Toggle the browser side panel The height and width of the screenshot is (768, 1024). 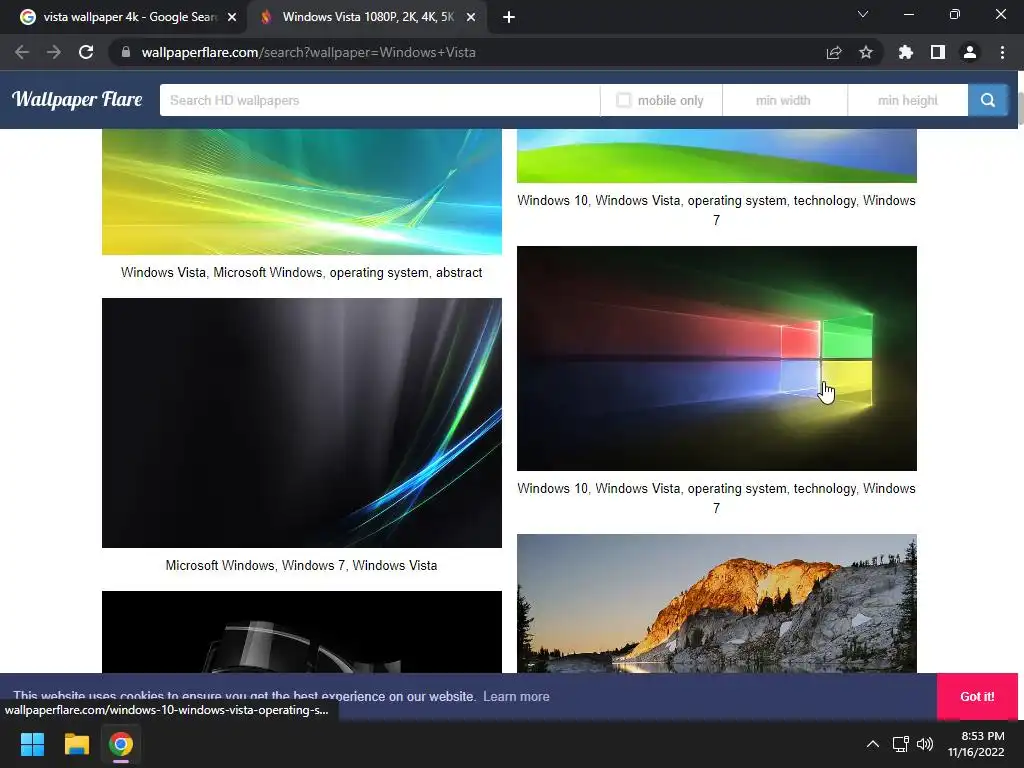click(x=938, y=52)
